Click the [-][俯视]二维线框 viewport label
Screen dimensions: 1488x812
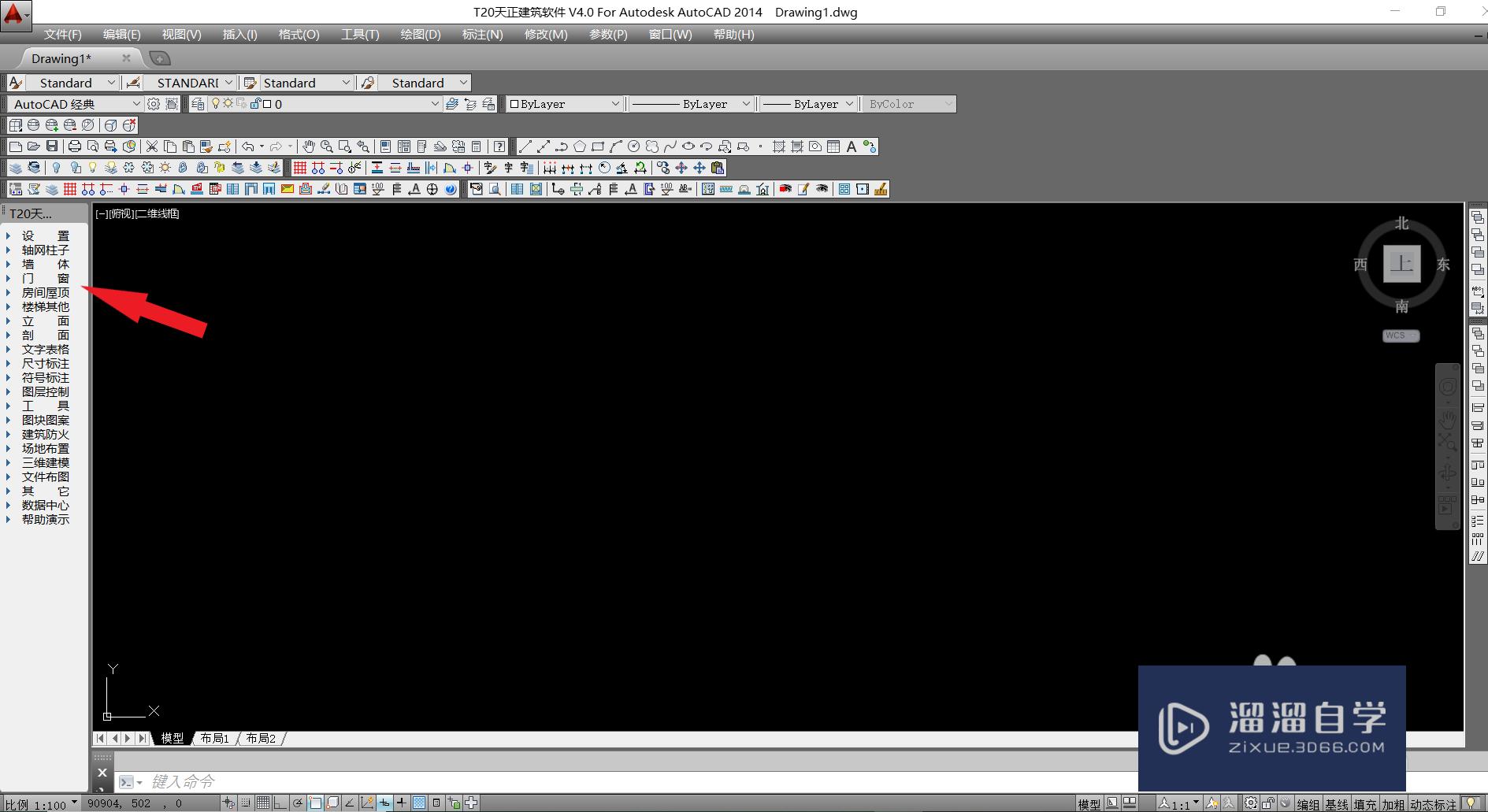point(137,213)
